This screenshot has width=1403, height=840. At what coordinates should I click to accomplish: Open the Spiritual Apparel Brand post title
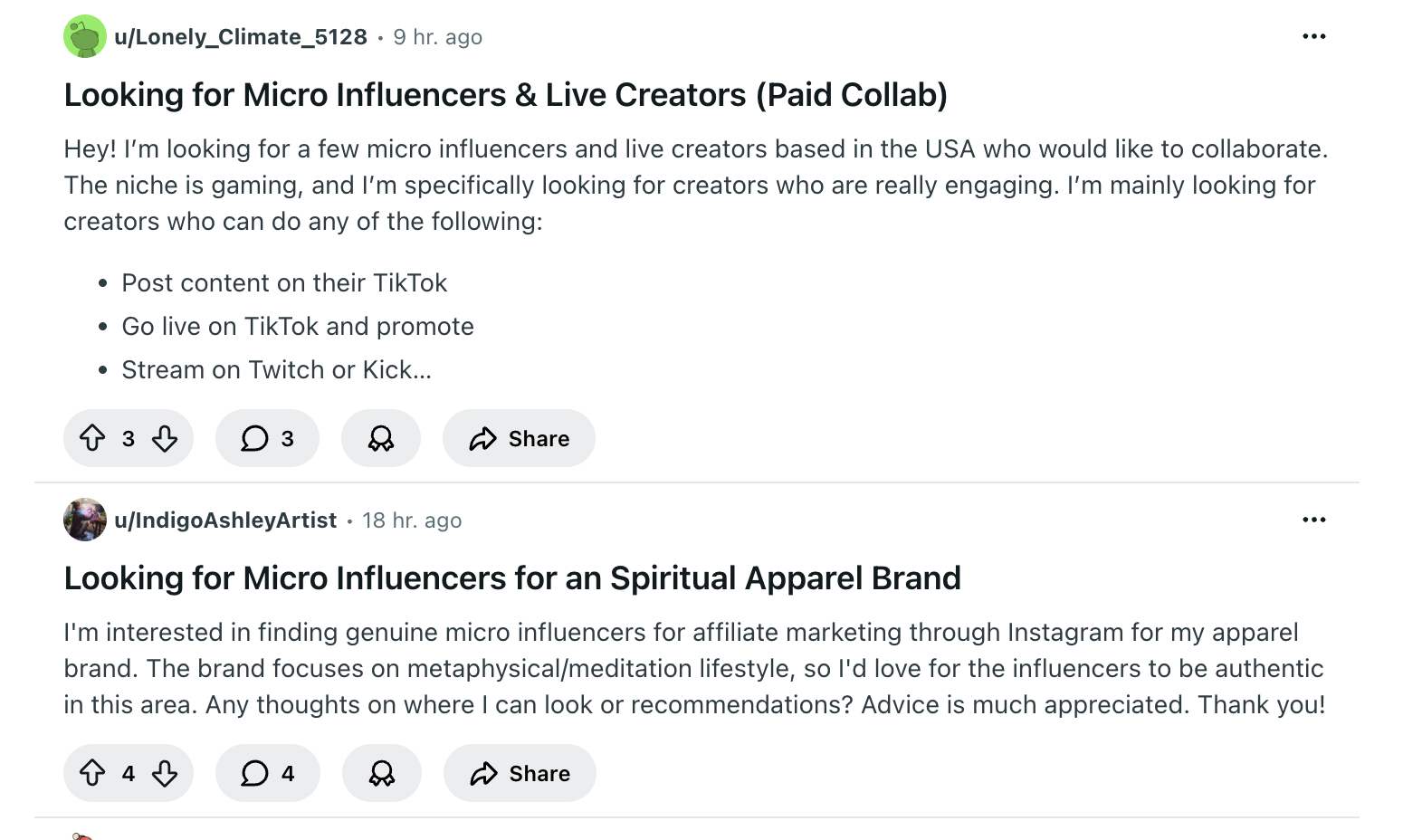click(511, 578)
